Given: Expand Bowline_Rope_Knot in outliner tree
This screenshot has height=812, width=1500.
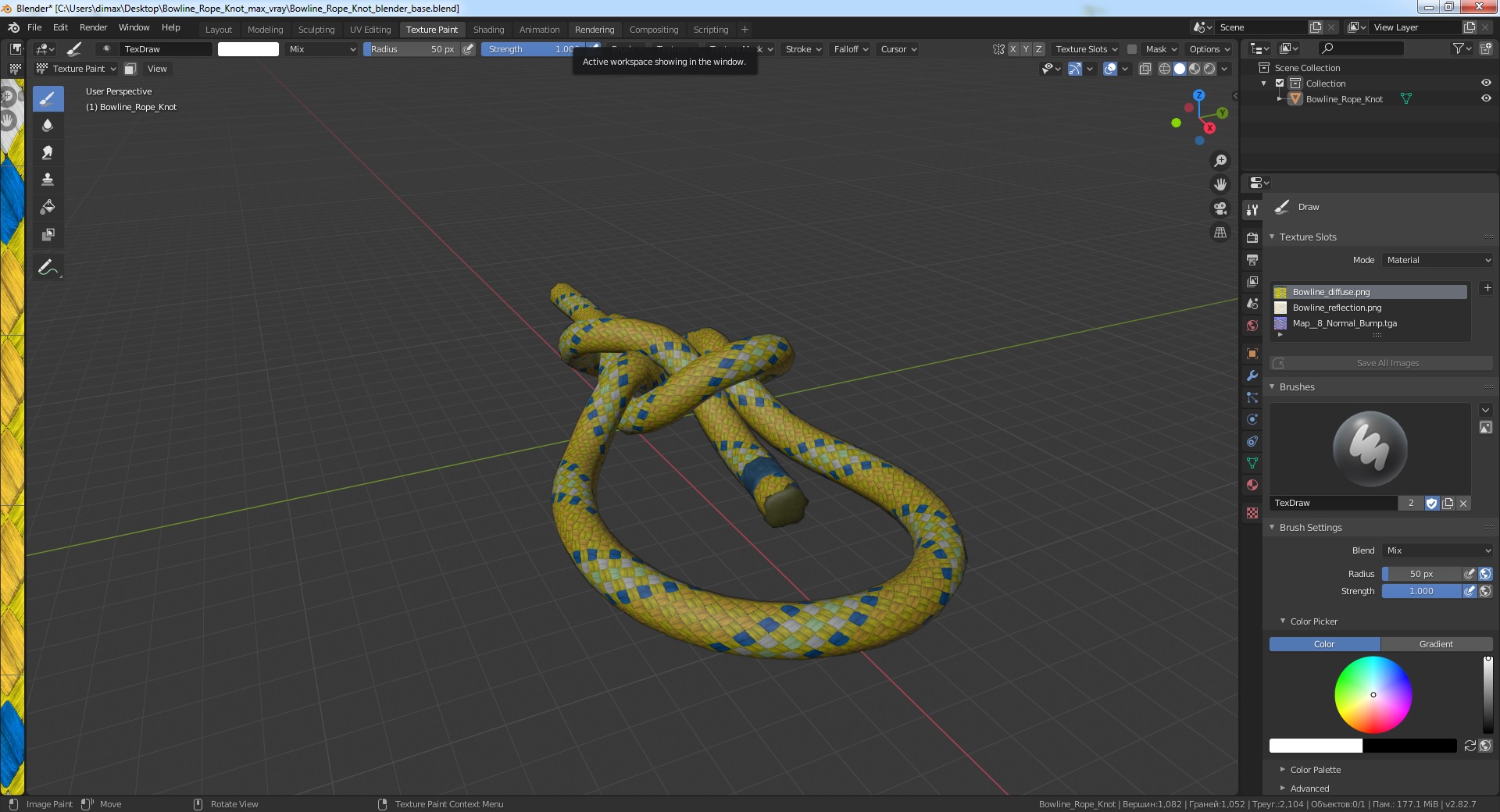Looking at the screenshot, I should point(1280,99).
